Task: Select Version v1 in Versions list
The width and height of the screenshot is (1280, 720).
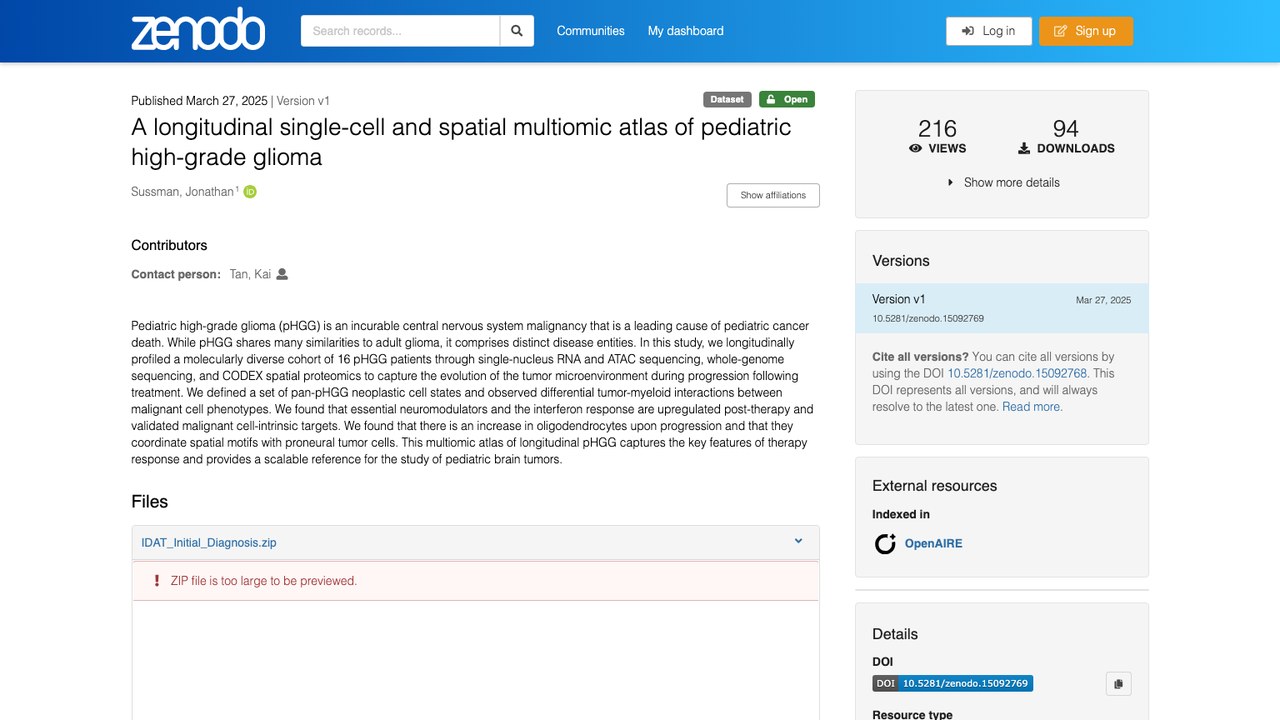Action: pos(1002,308)
